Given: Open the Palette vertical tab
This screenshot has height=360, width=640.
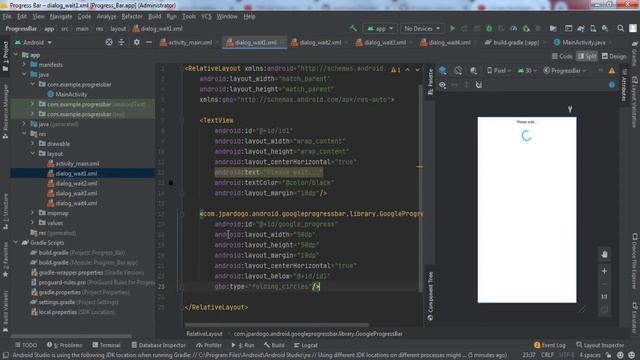Looking at the screenshot, I should [x=430, y=82].
